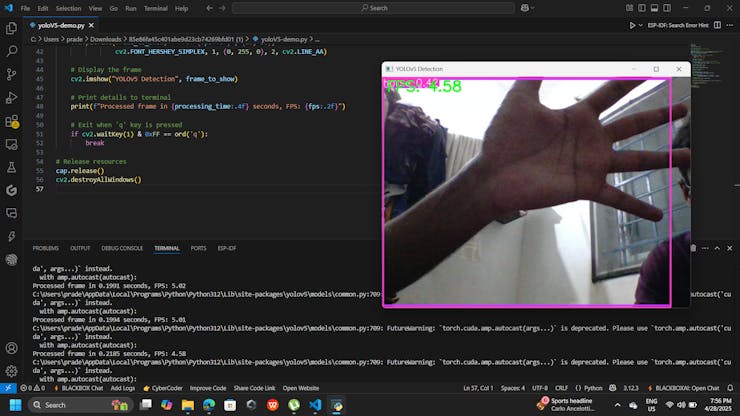740x416 pixels.
Task: Open the Accounts menu icon
Action: 11,348
